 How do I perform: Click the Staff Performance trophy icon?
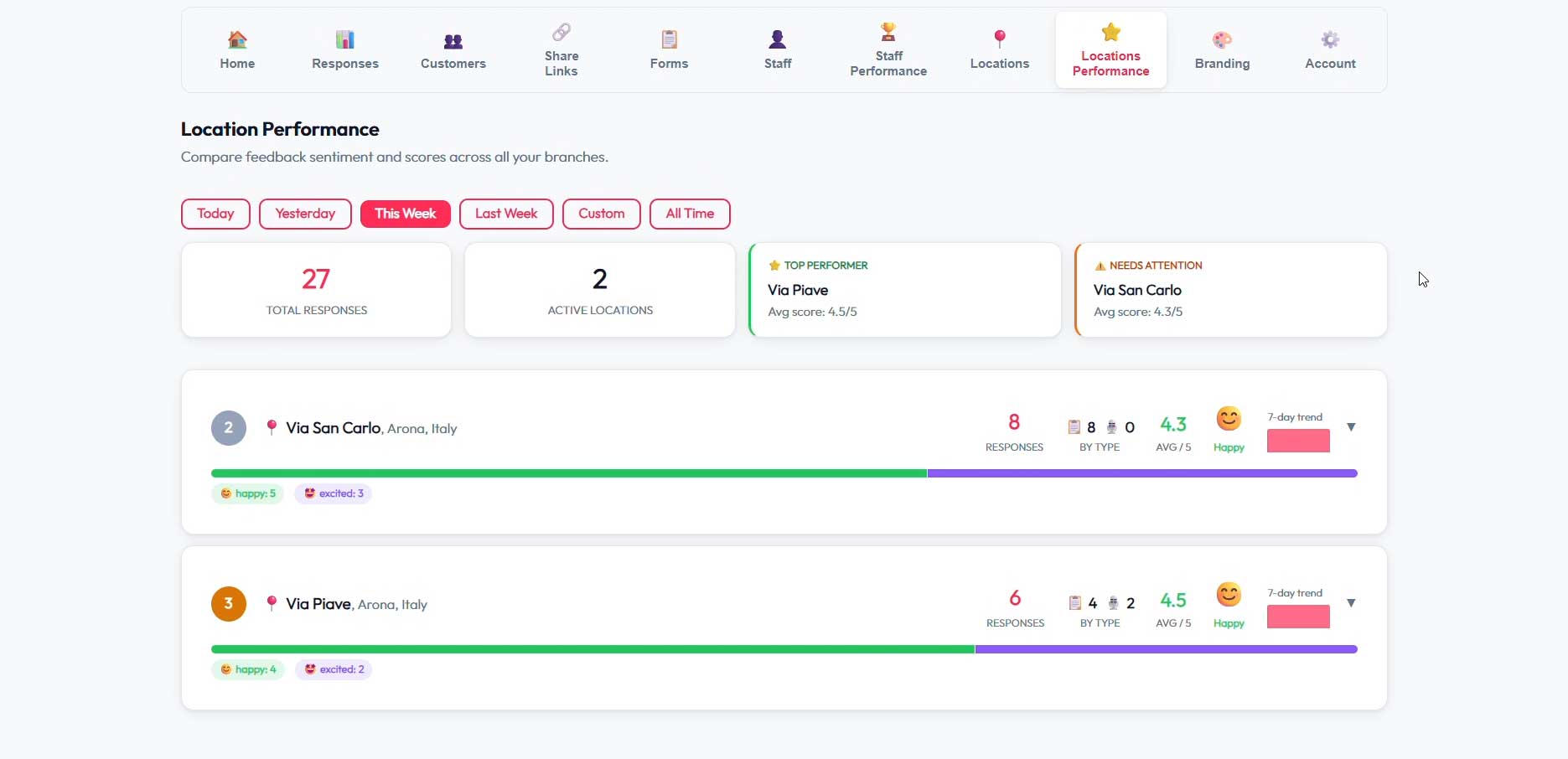pyautogui.click(x=888, y=32)
